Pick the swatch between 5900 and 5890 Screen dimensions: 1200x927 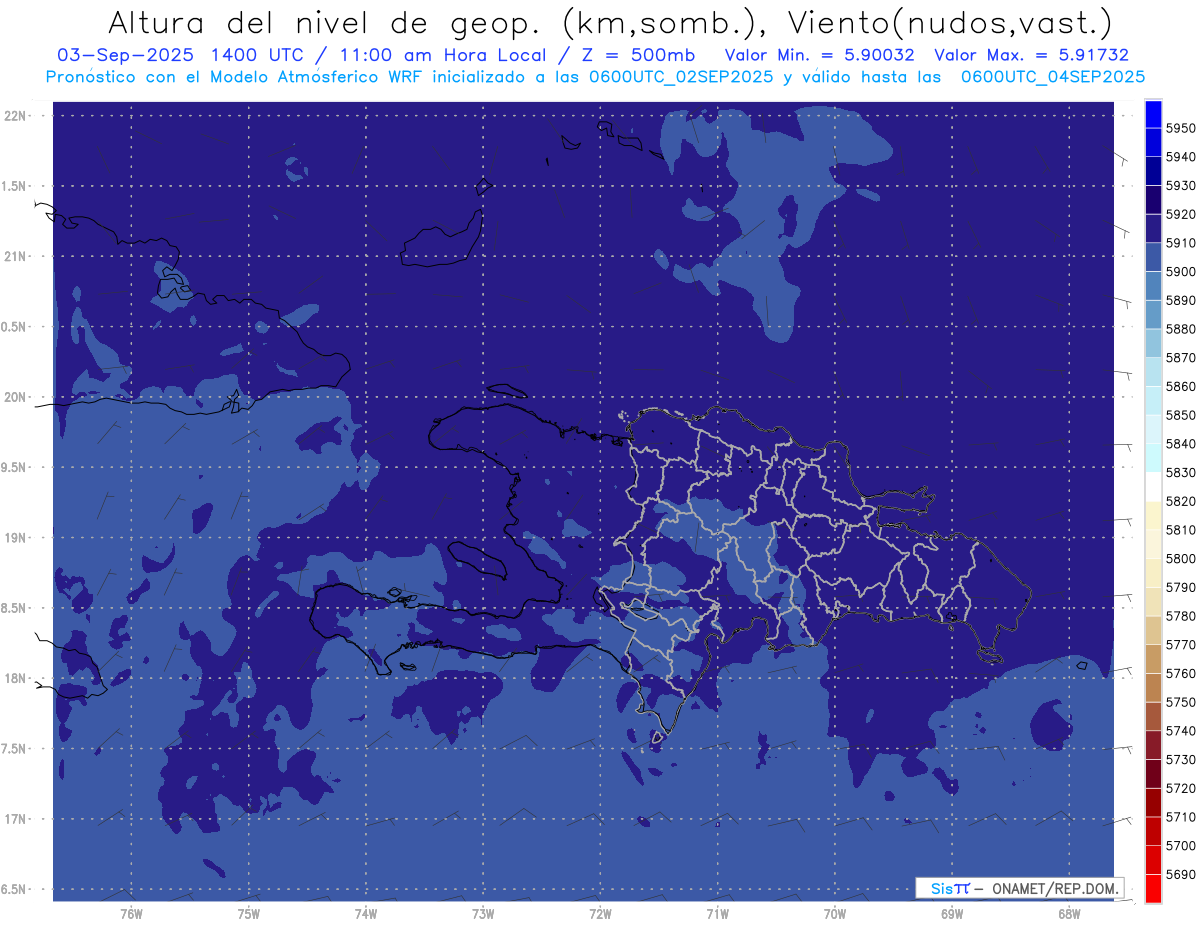(x=1152, y=286)
